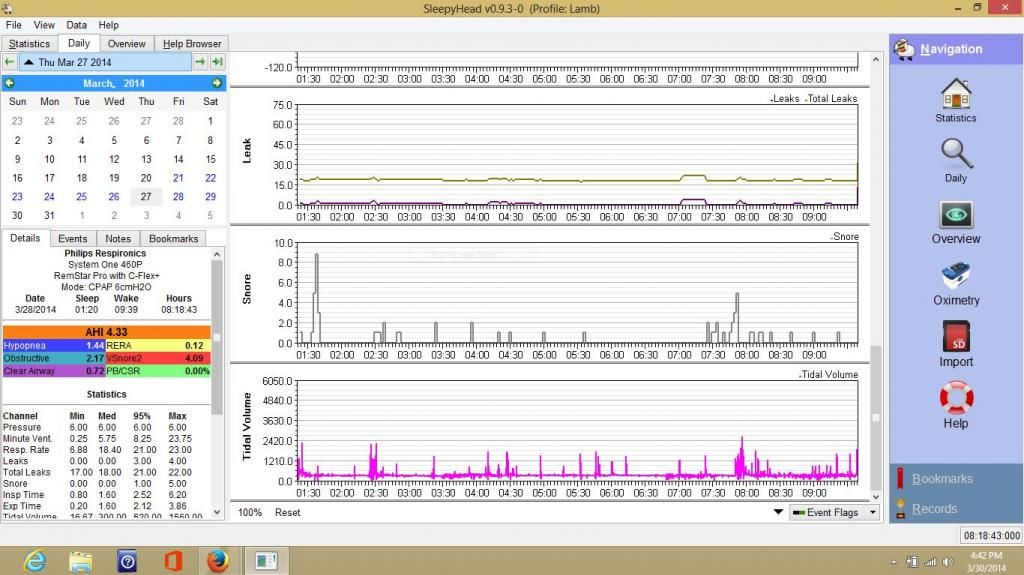Go to previous month in calendar
The image size is (1024, 575).
(x=10, y=83)
